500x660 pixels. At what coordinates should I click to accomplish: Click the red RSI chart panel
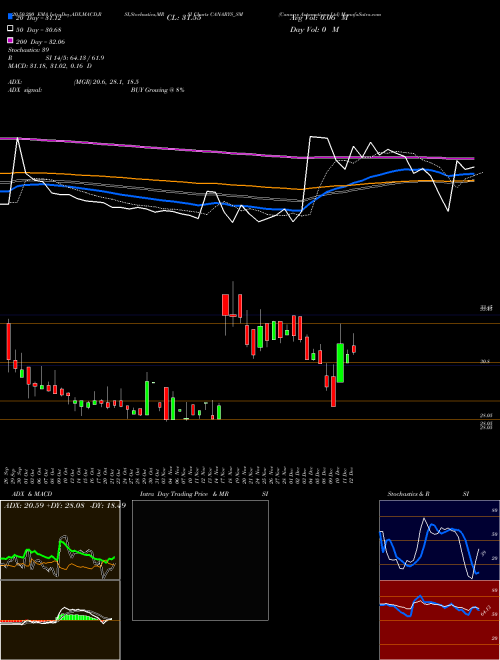(x=439, y=620)
